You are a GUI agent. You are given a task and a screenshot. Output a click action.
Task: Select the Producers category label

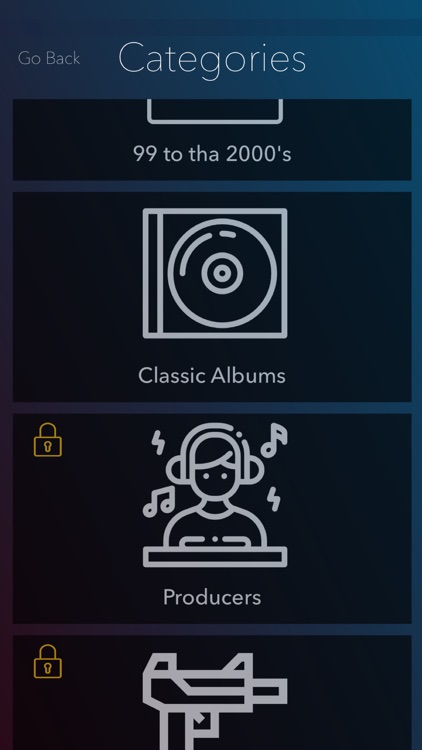click(x=212, y=597)
